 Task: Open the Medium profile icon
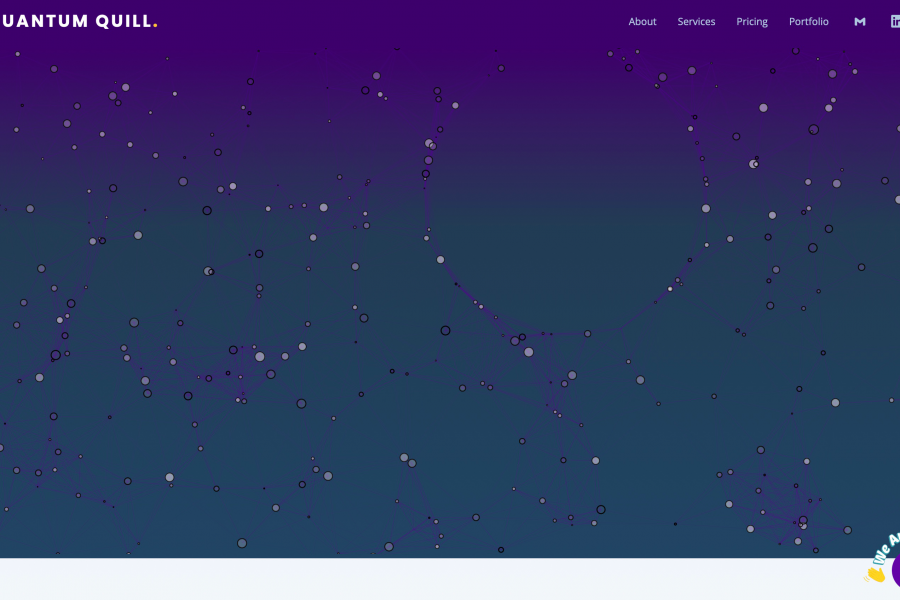pyautogui.click(x=859, y=22)
